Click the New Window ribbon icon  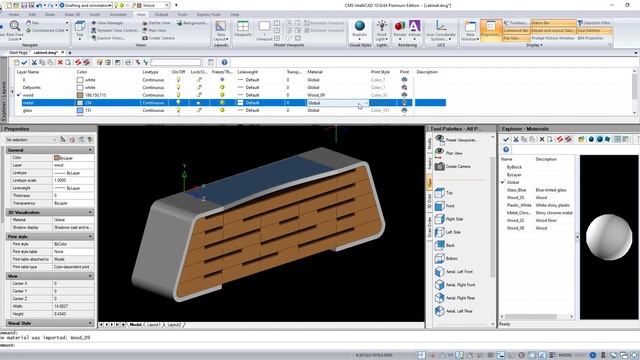point(470,30)
